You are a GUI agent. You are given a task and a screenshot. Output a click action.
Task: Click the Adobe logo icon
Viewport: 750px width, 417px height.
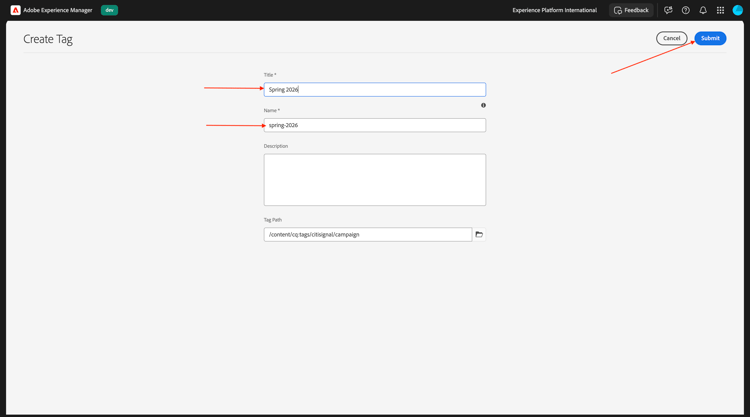click(x=15, y=10)
